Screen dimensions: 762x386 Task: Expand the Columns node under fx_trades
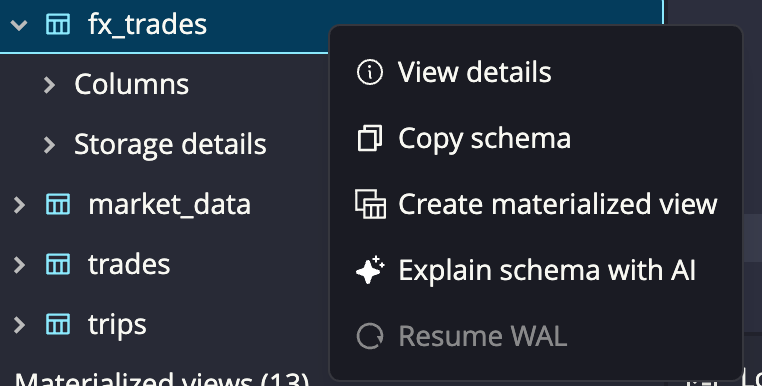[x=50, y=85]
